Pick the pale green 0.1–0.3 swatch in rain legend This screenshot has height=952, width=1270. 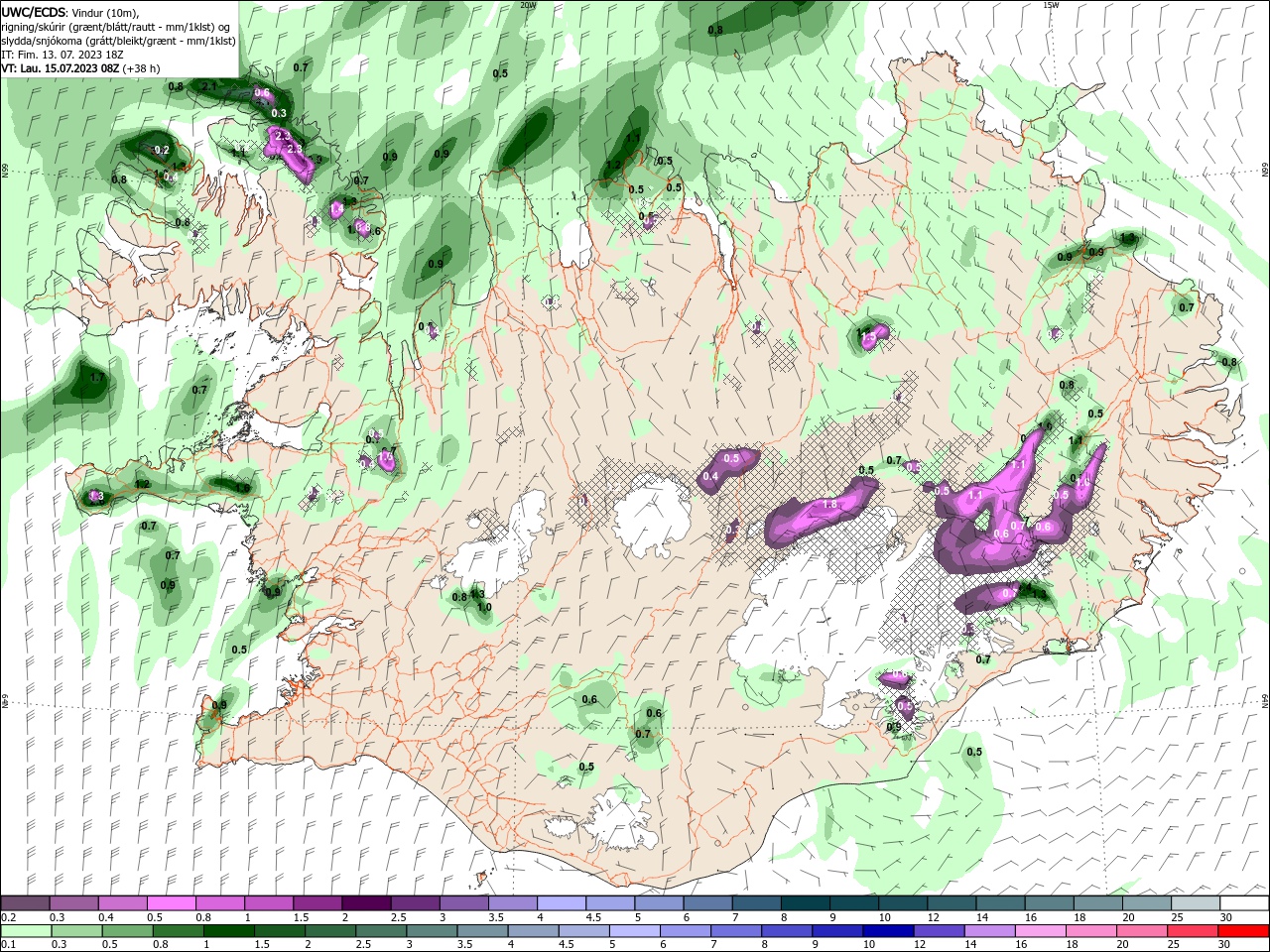coord(25,931)
